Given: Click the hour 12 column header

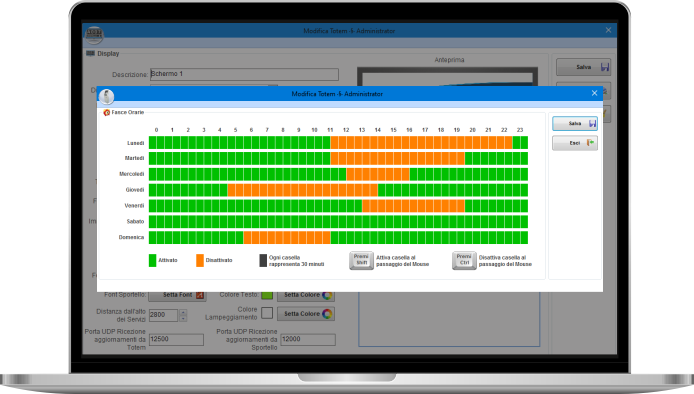Looking at the screenshot, I should click(346, 130).
